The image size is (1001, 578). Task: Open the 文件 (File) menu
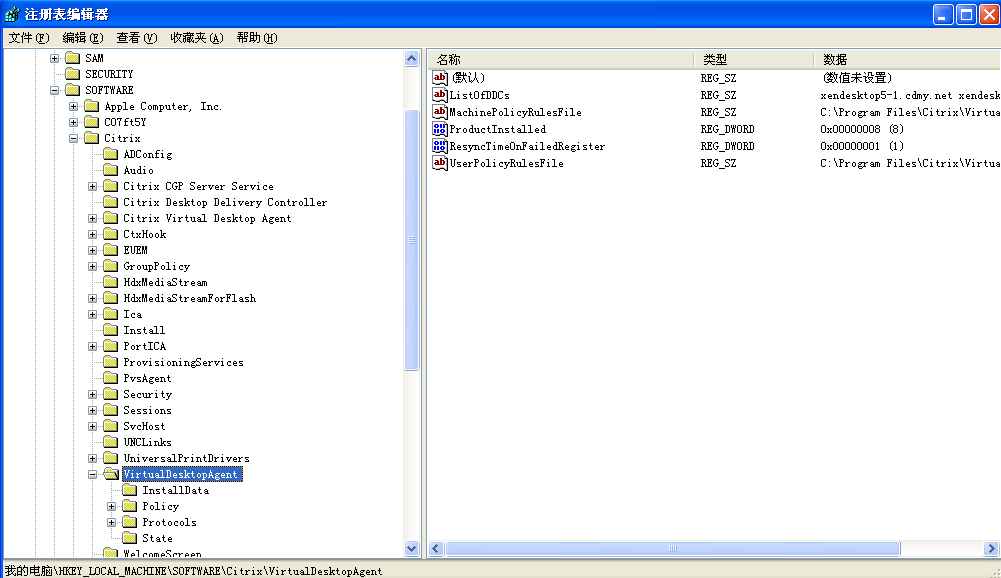(x=29, y=38)
